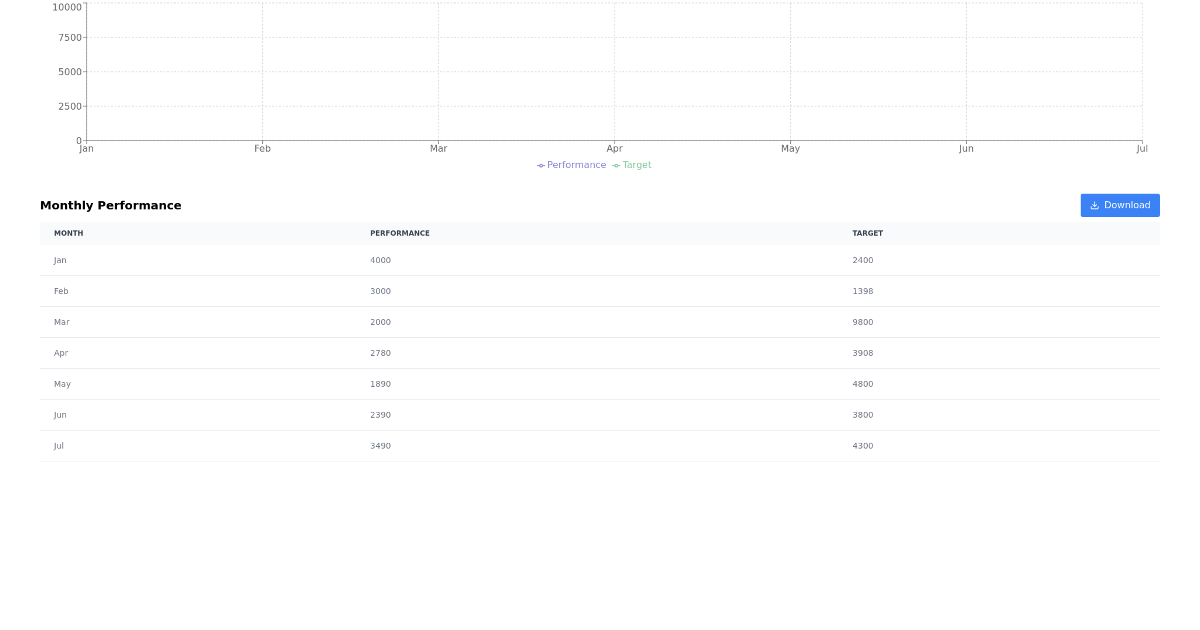This screenshot has width=1200, height=630.
Task: Click the PERFORMANCE column header
Action: pos(400,234)
